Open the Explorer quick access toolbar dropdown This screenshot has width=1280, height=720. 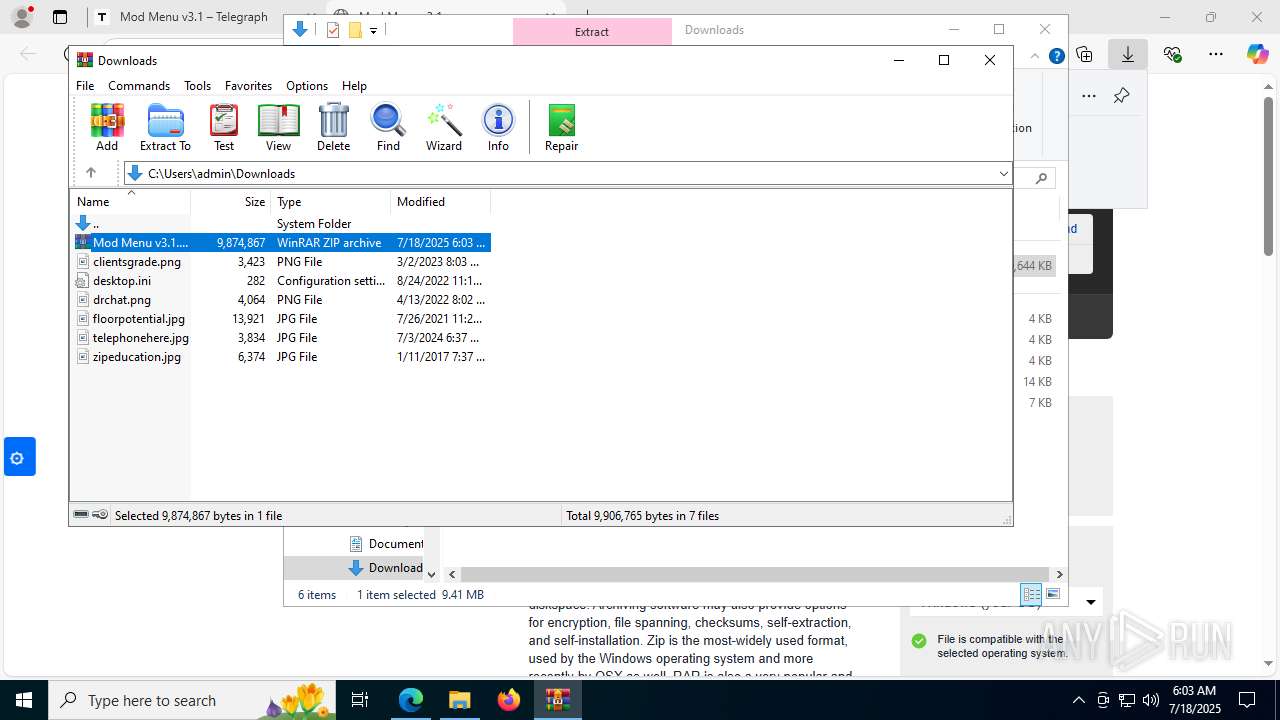coord(373,30)
